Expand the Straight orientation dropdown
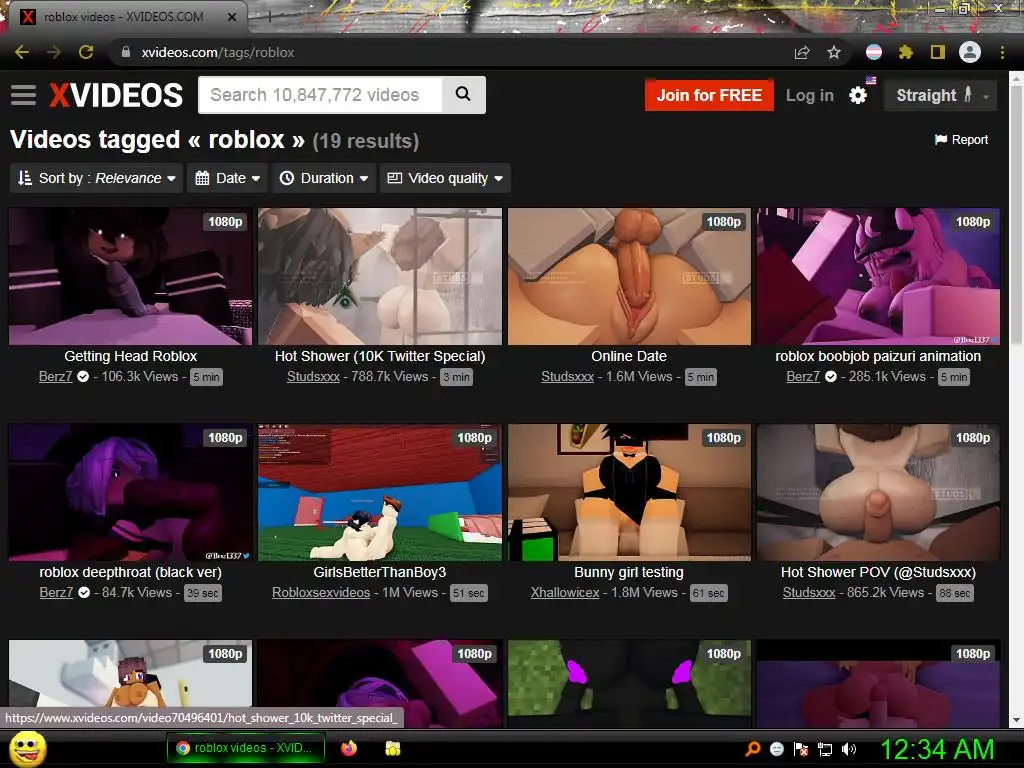The image size is (1024, 768). coord(940,95)
